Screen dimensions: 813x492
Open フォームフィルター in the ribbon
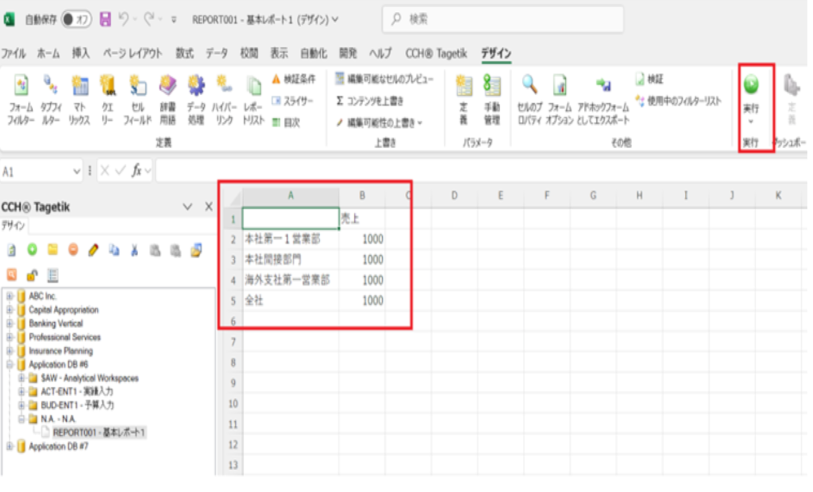21,100
